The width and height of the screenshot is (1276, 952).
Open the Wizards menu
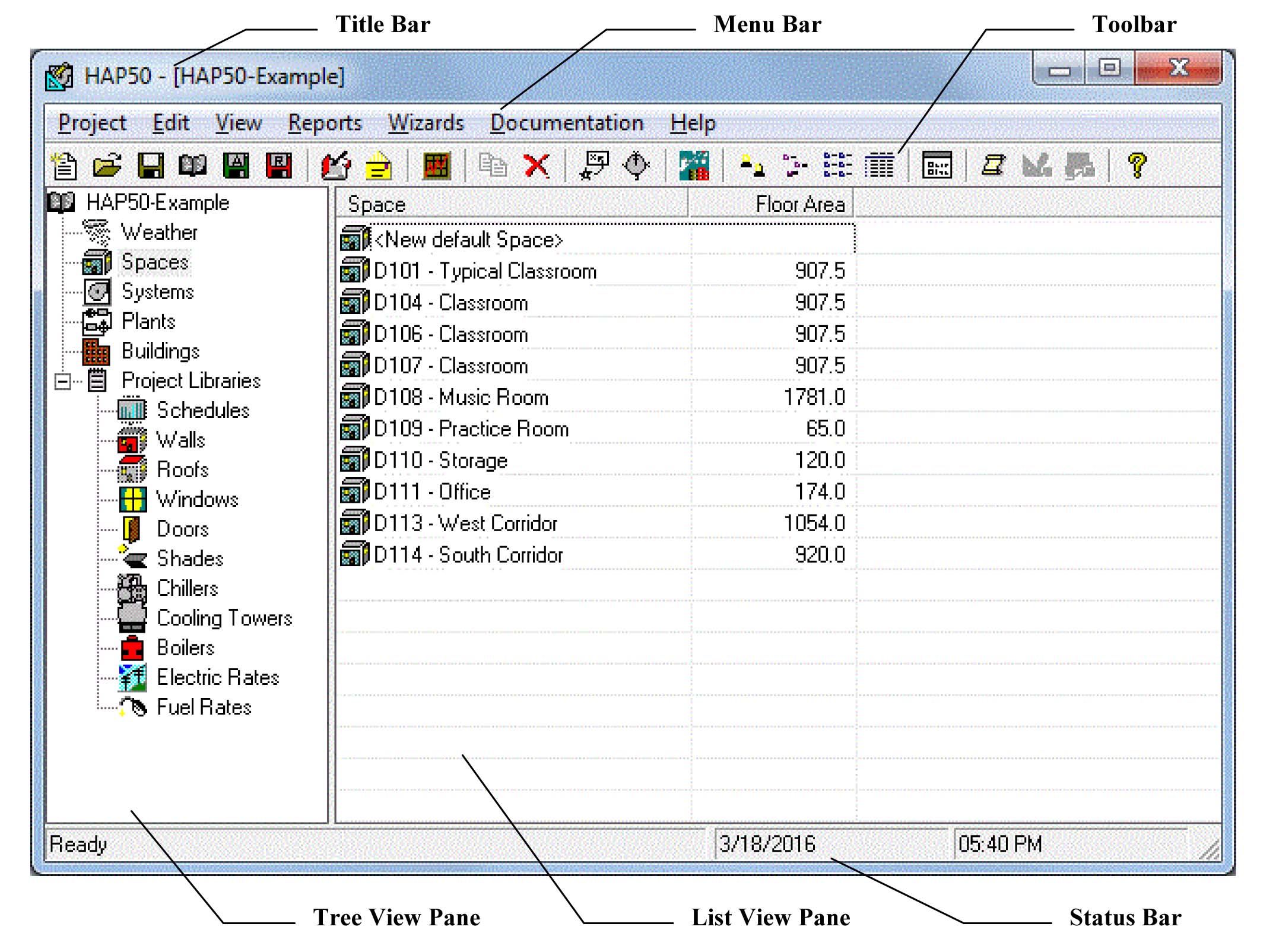pos(426,123)
